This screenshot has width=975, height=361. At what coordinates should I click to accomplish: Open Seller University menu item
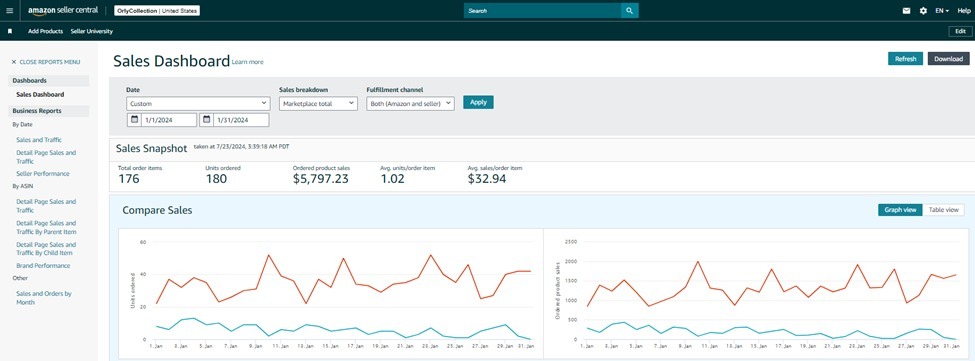point(91,30)
